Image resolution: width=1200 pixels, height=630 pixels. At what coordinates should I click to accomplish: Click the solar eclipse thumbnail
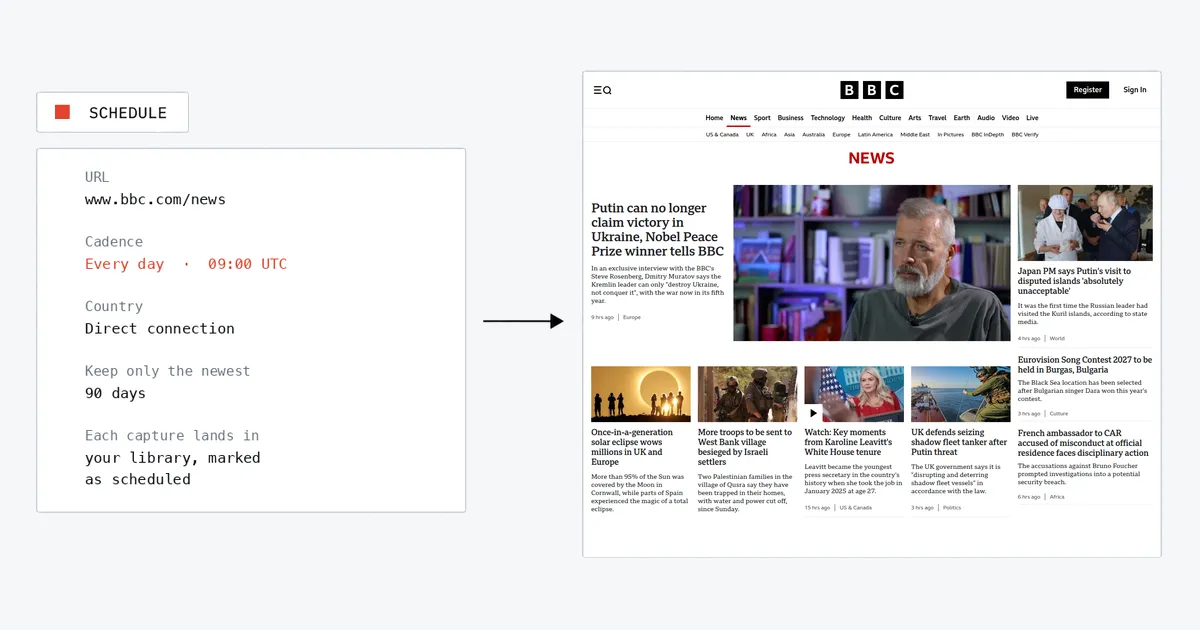(641, 394)
